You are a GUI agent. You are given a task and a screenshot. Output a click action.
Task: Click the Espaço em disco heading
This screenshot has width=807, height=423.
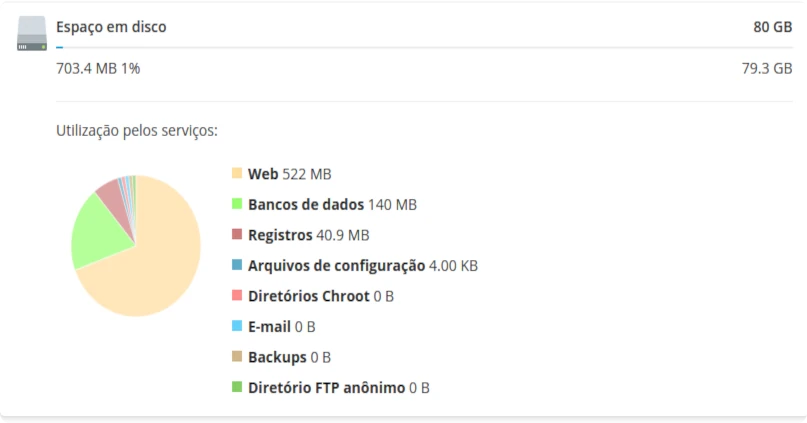(x=111, y=27)
